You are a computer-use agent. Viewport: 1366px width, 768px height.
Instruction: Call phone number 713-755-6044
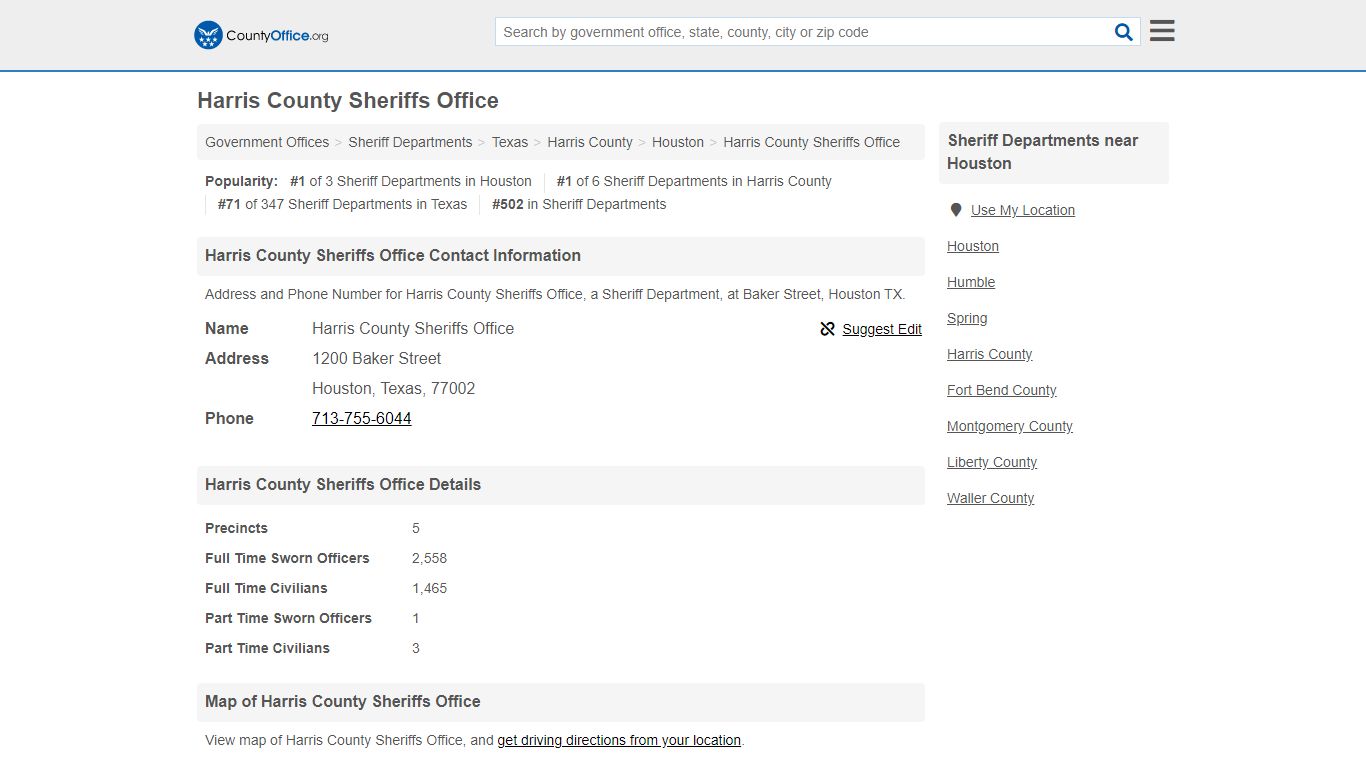pyautogui.click(x=362, y=418)
